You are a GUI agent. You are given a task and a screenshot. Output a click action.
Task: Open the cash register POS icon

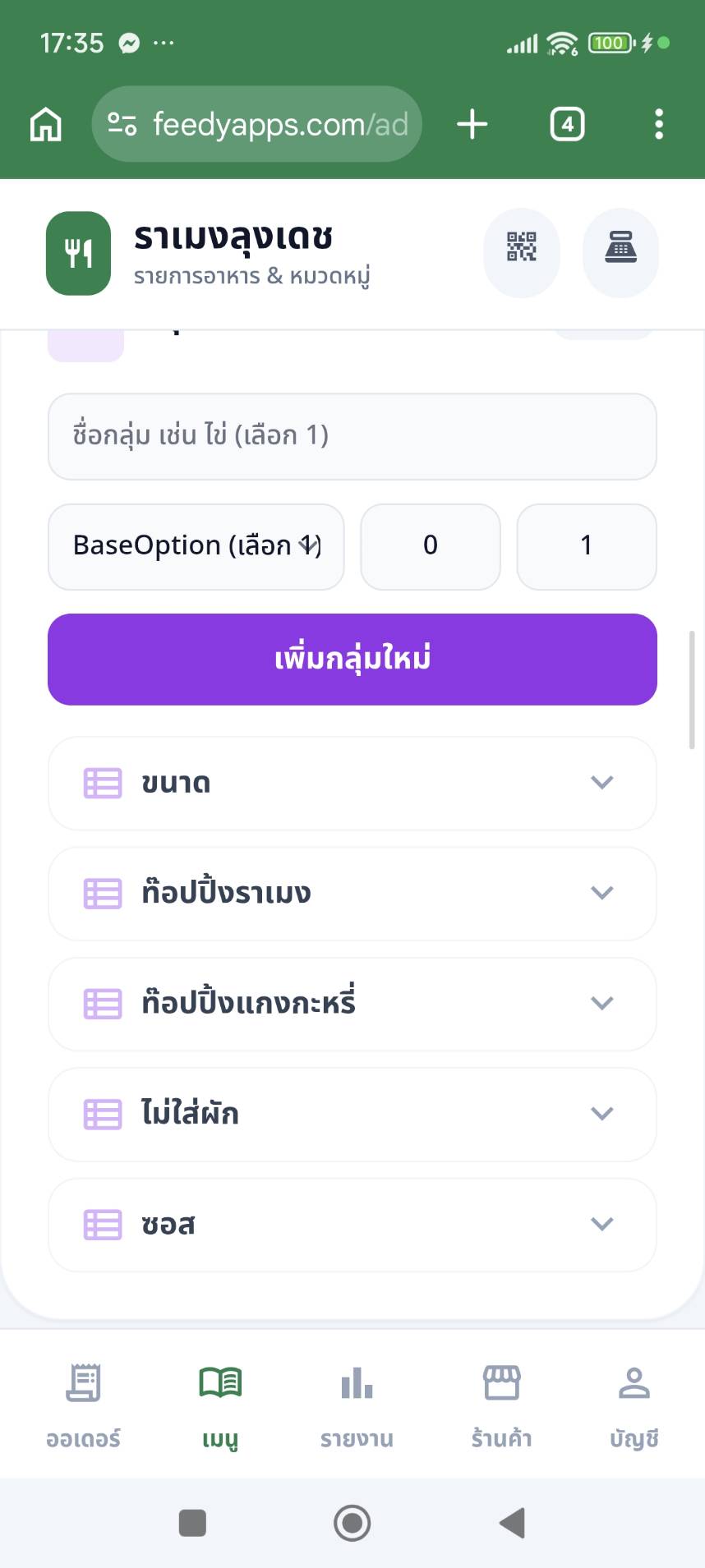coord(620,247)
